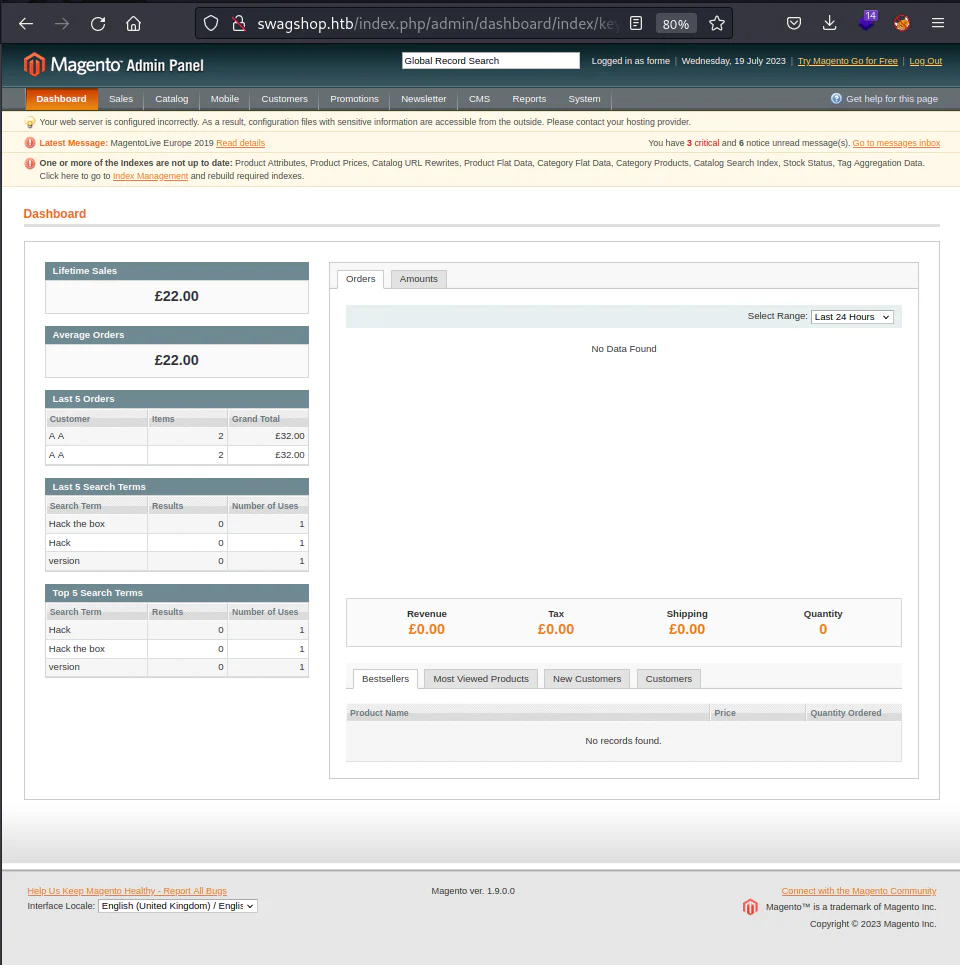Click Go to messages inbox link
Image resolution: width=960 pixels, height=965 pixels.
tap(896, 143)
